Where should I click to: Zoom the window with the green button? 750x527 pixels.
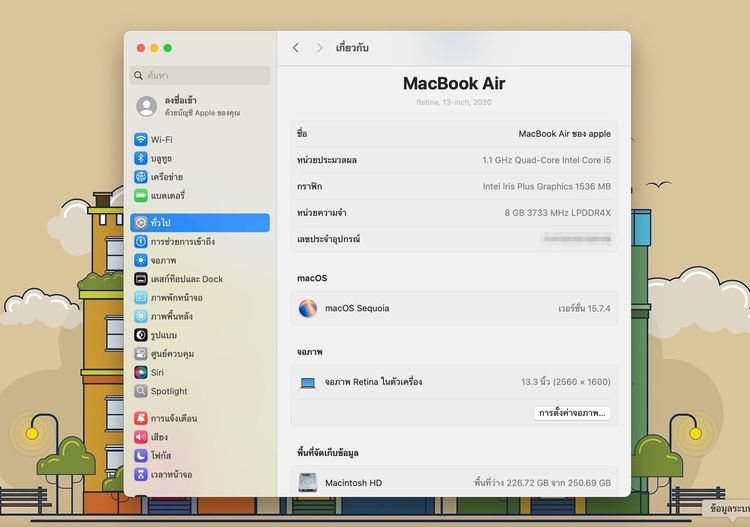pos(167,48)
